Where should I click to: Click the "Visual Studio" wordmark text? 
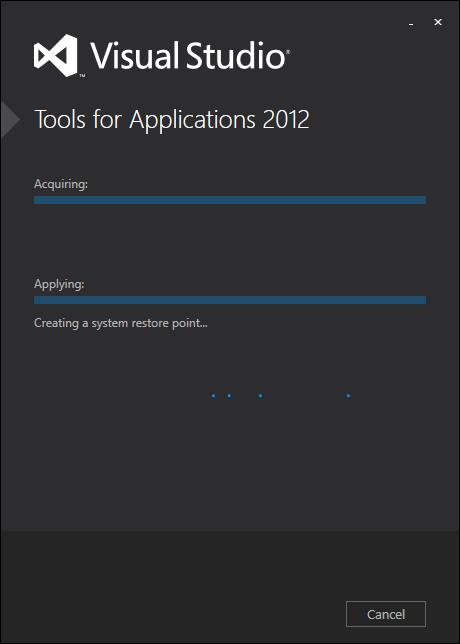pos(189,55)
